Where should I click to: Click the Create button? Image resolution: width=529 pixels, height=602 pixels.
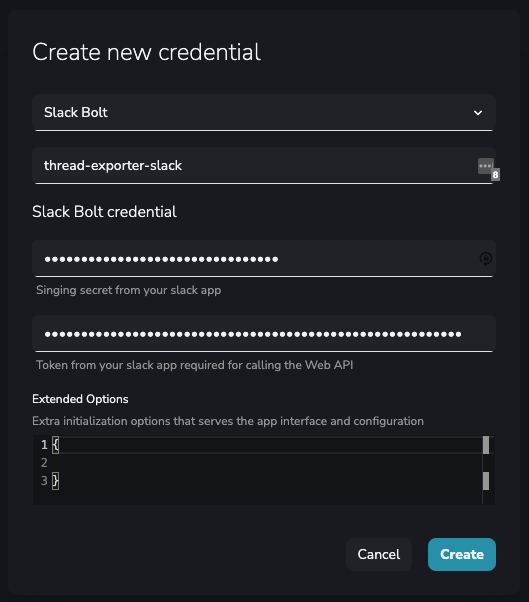[462, 554]
